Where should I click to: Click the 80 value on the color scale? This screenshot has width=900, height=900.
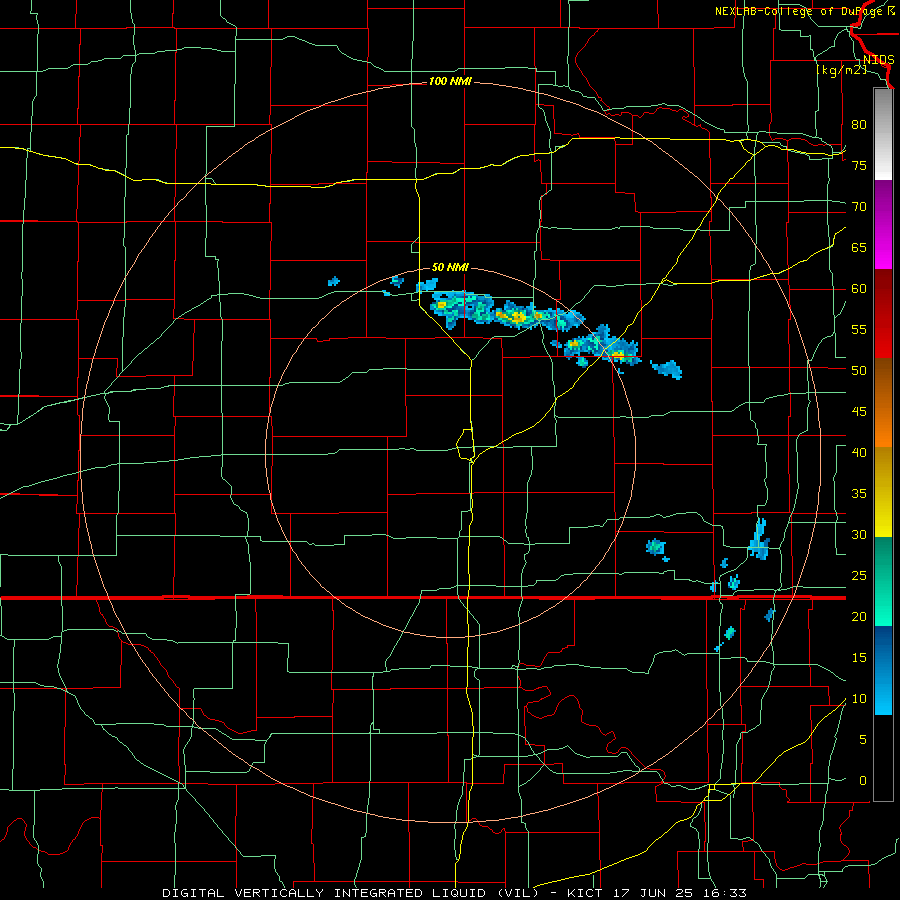[x=859, y=125]
